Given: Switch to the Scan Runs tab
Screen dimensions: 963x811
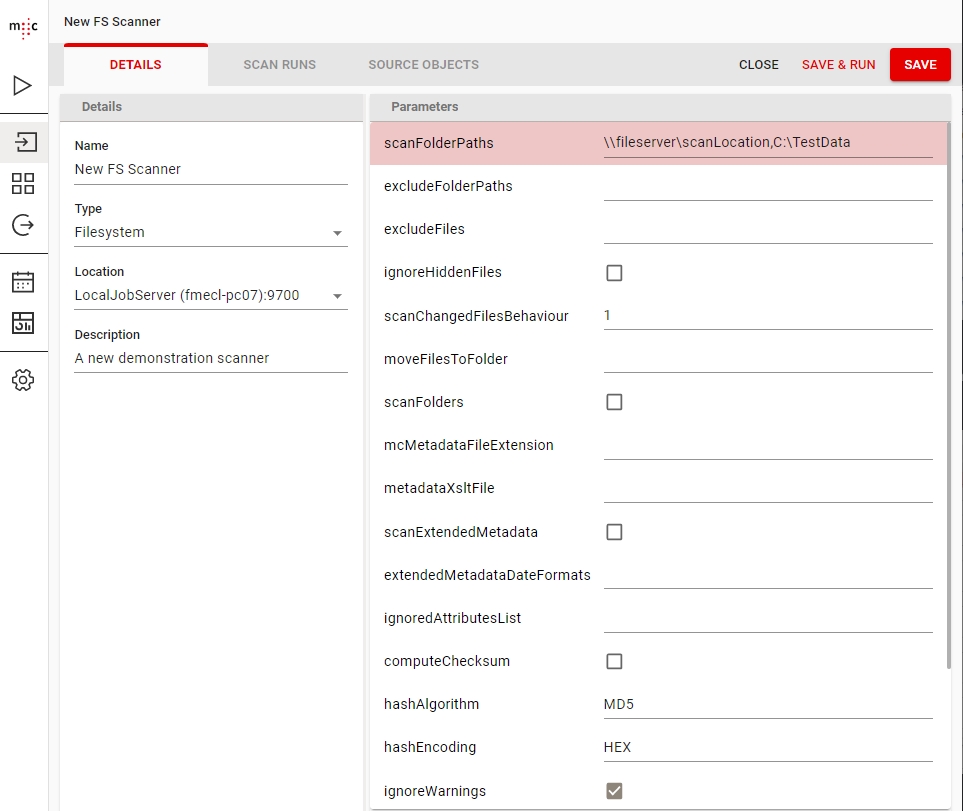Looking at the screenshot, I should pyautogui.click(x=279, y=65).
